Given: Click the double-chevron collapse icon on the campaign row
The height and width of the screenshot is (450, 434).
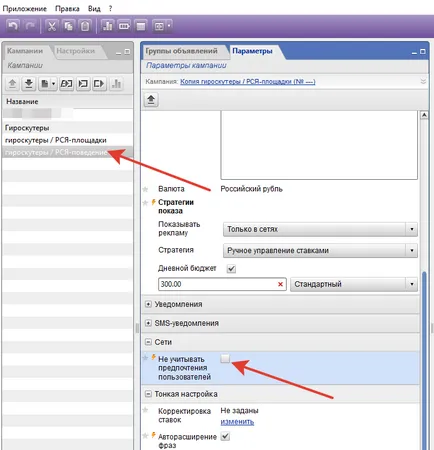Looking at the screenshot, I should pyautogui.click(x=423, y=81).
